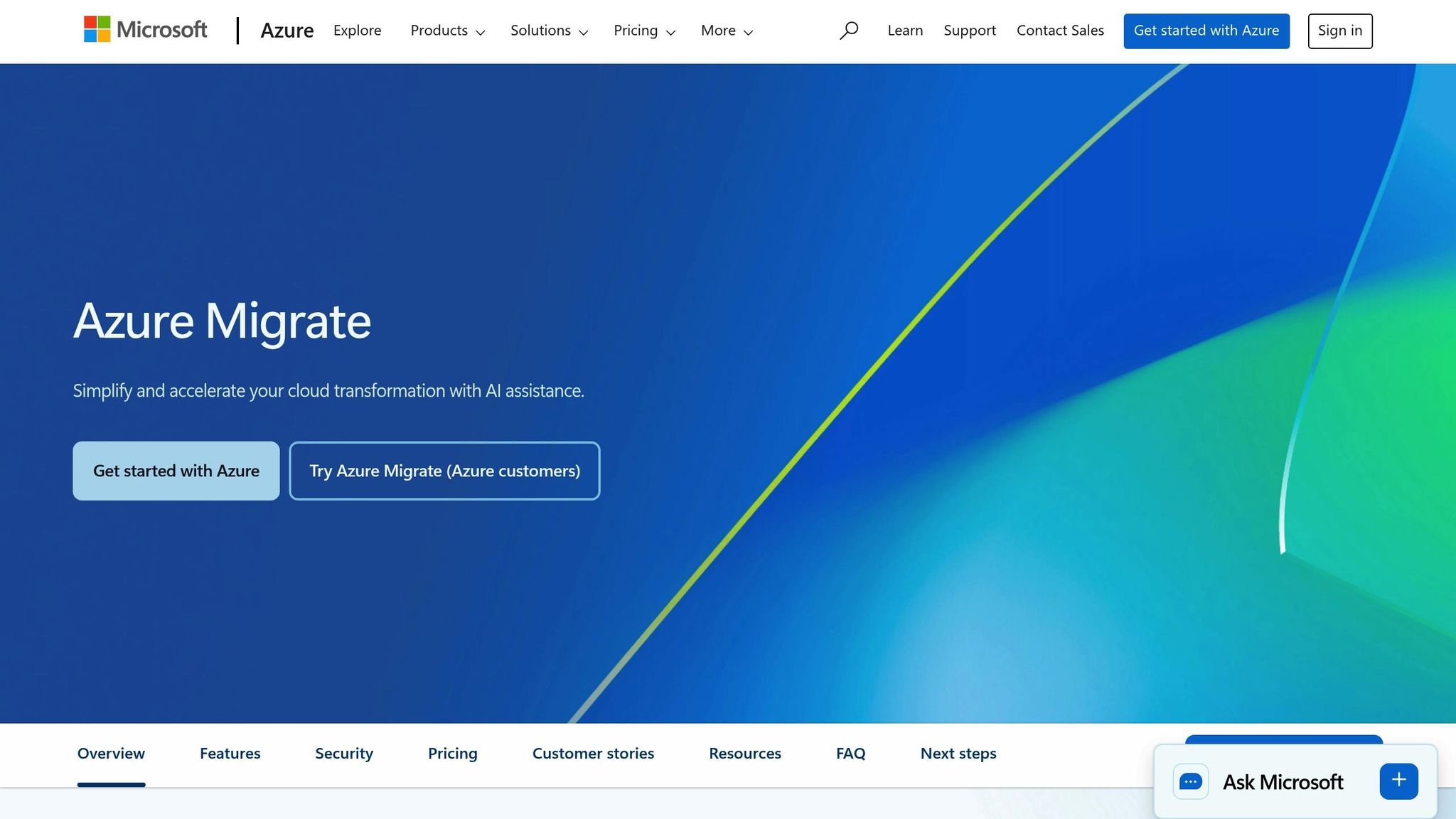The width and height of the screenshot is (1456, 819).
Task: Click the Microsoft logo
Action: 145,30
